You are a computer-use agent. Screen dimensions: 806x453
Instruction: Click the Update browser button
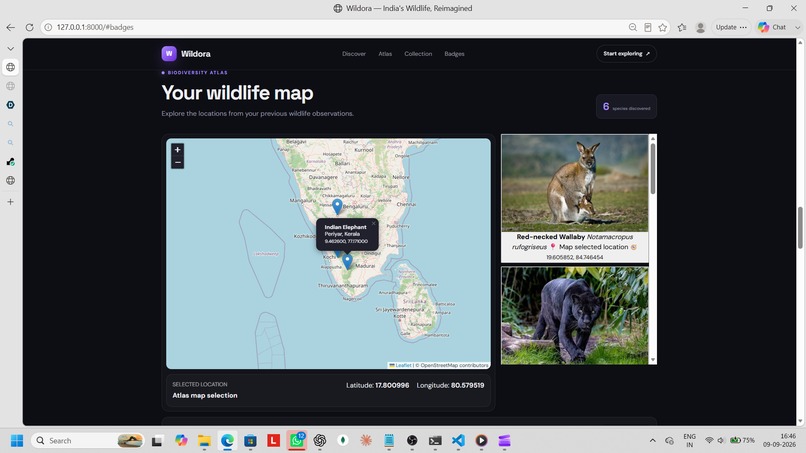(731, 27)
